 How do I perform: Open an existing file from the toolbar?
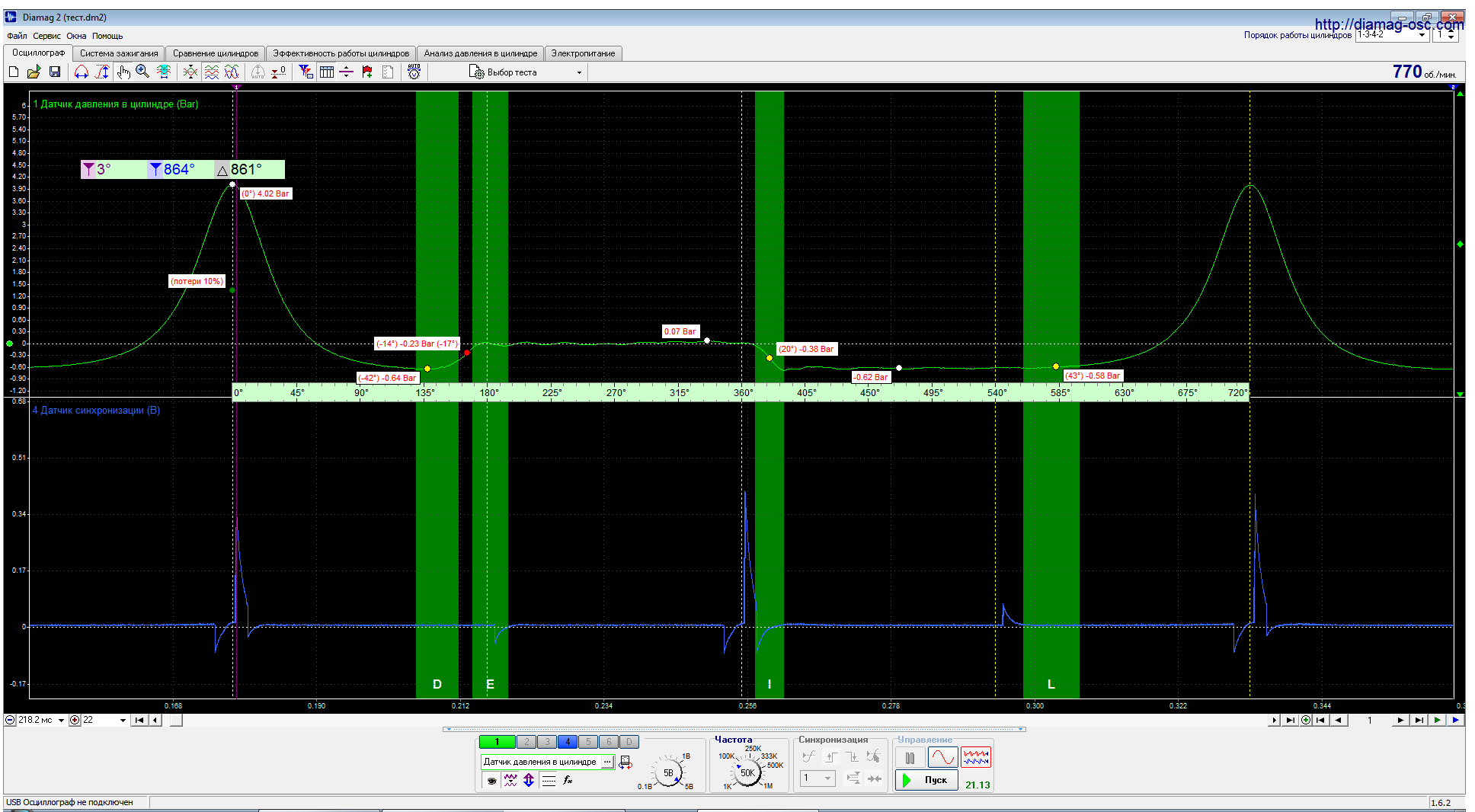tap(34, 72)
